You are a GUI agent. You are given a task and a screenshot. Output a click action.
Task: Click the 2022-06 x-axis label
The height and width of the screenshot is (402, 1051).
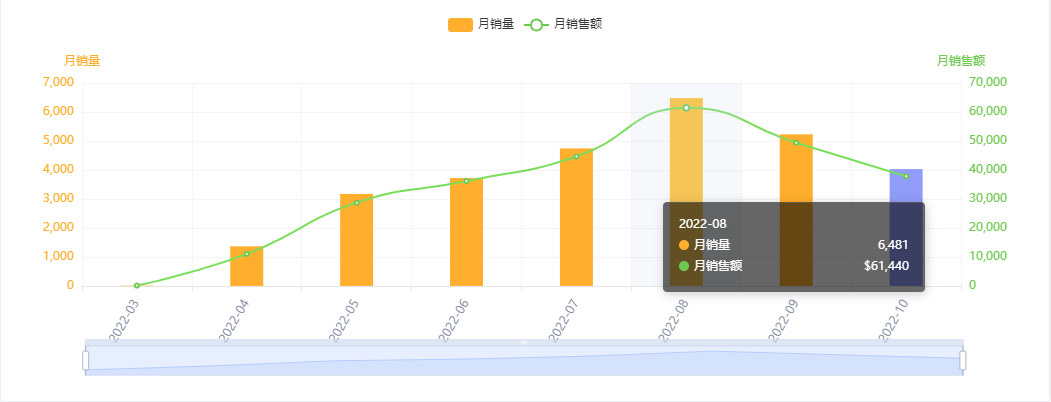[454, 320]
